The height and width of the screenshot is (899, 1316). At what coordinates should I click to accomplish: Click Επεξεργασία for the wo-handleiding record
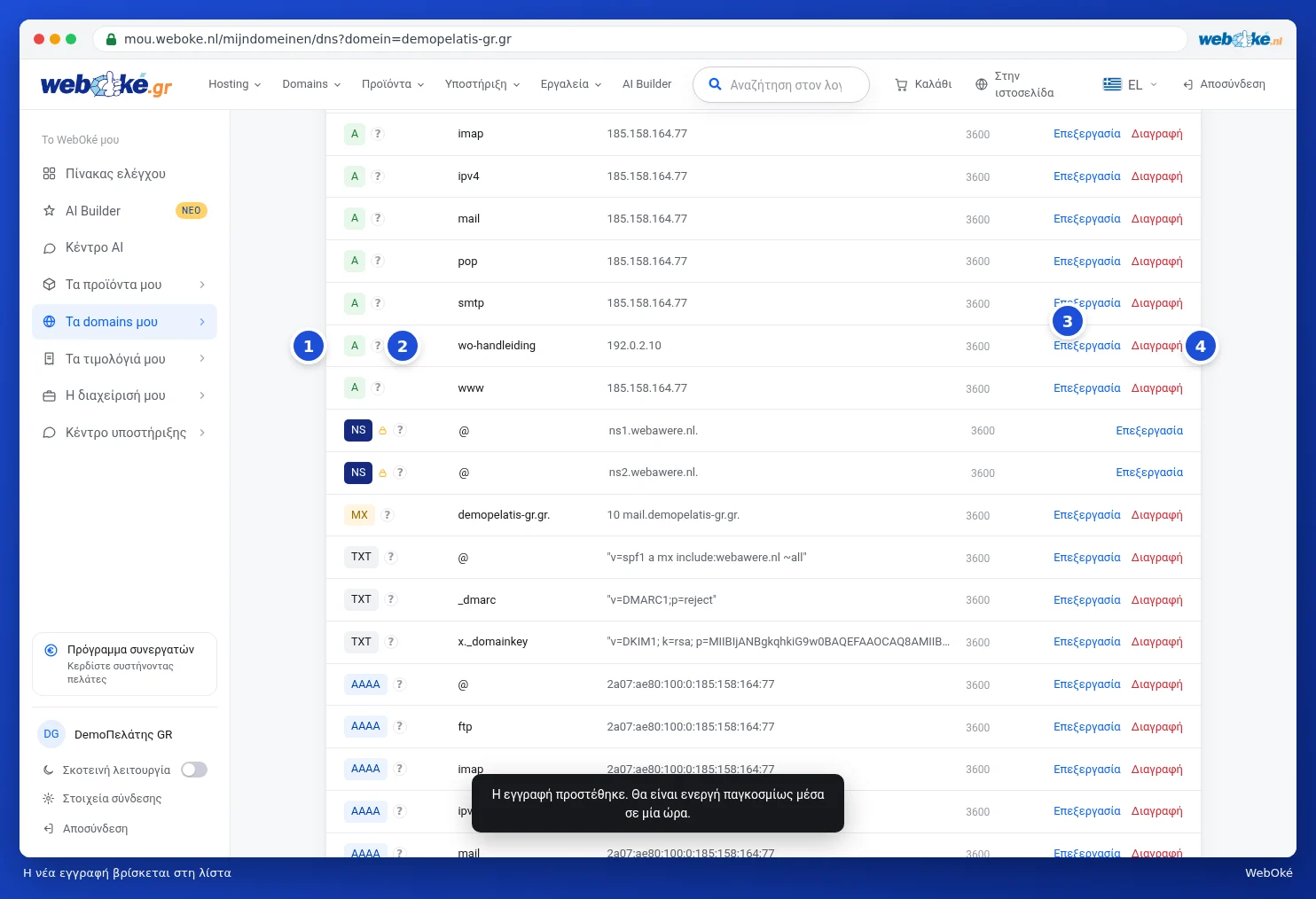pos(1087,346)
